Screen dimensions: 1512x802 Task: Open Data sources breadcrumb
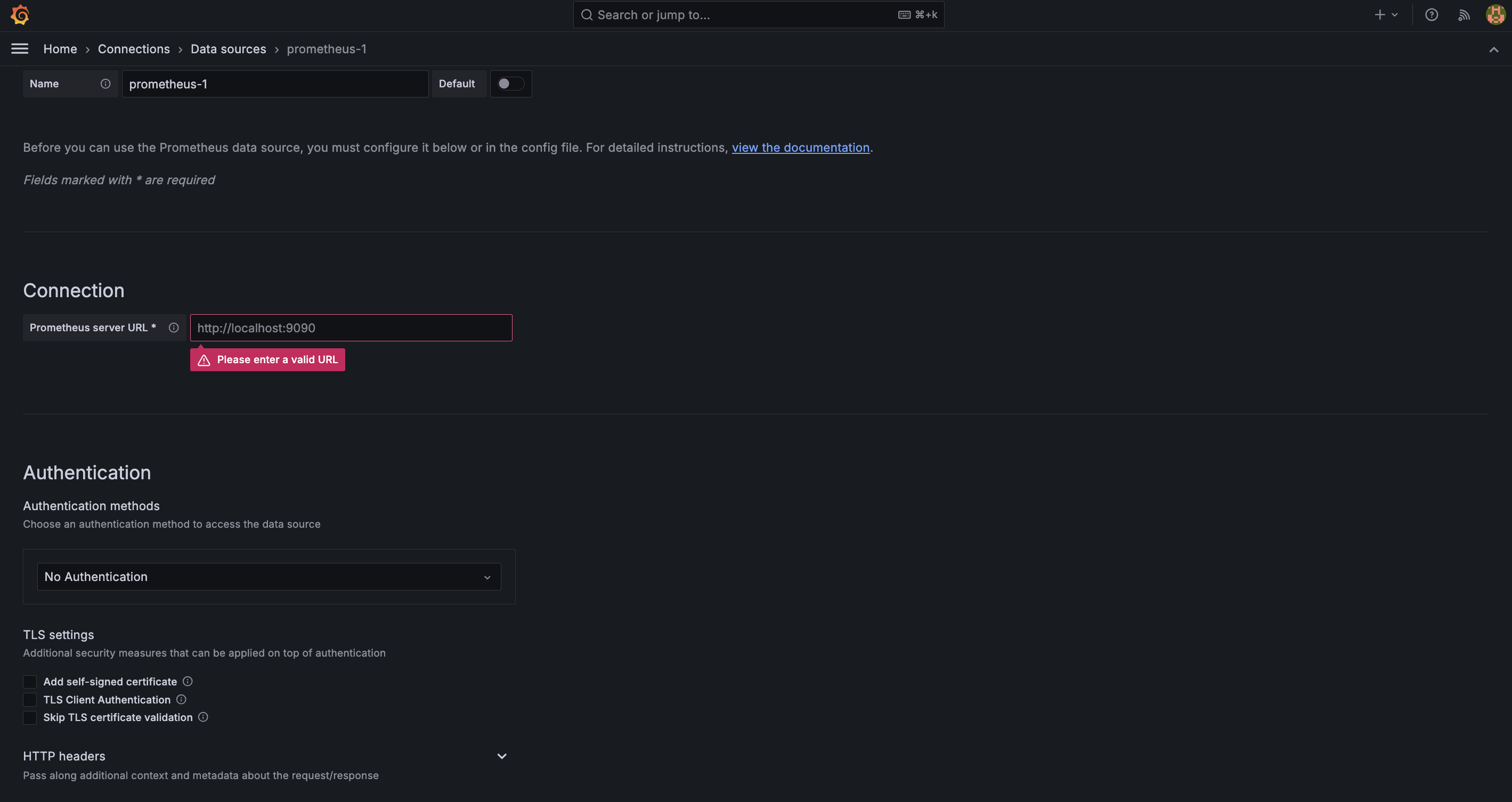click(x=229, y=50)
